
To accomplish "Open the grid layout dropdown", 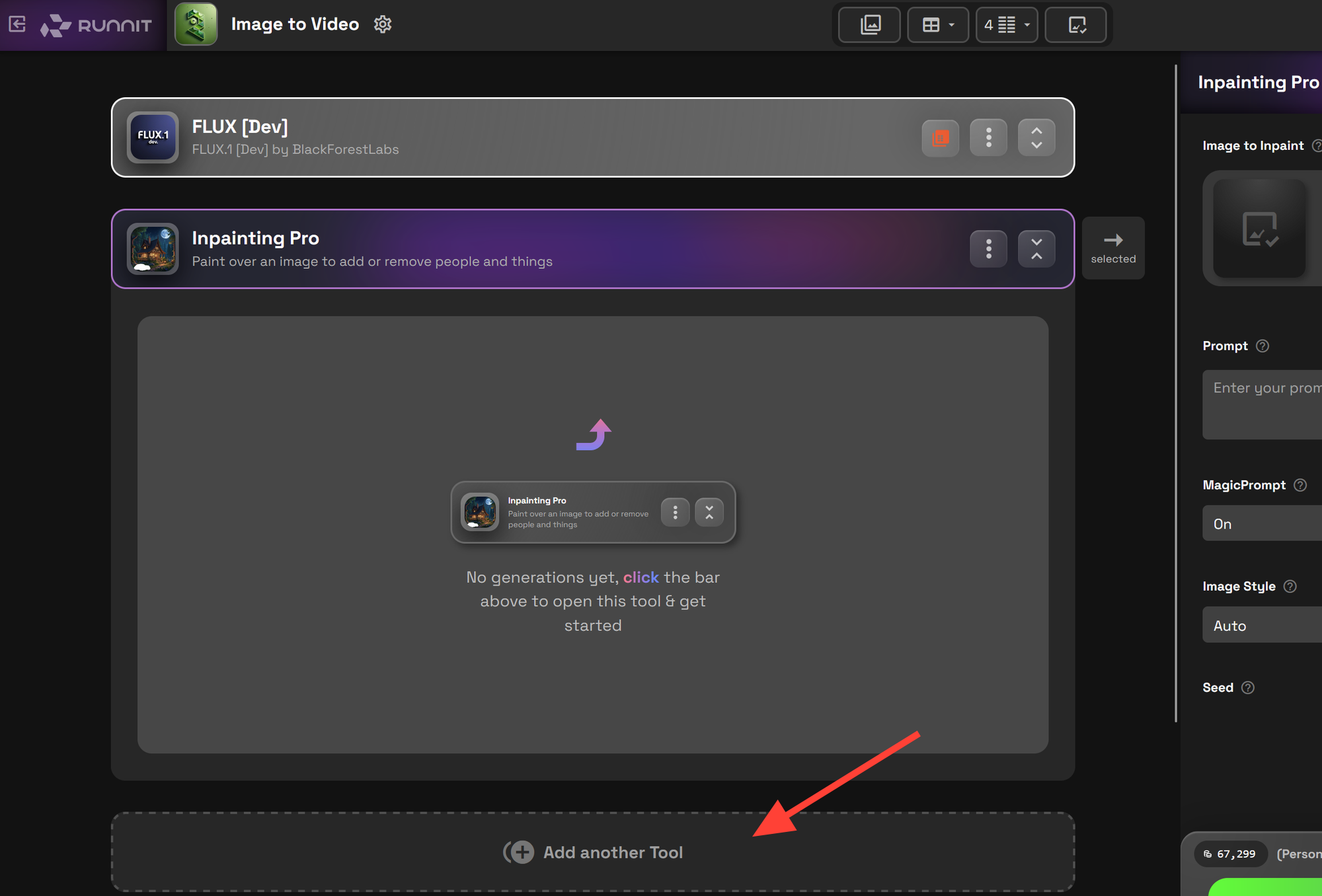I will click(x=938, y=25).
